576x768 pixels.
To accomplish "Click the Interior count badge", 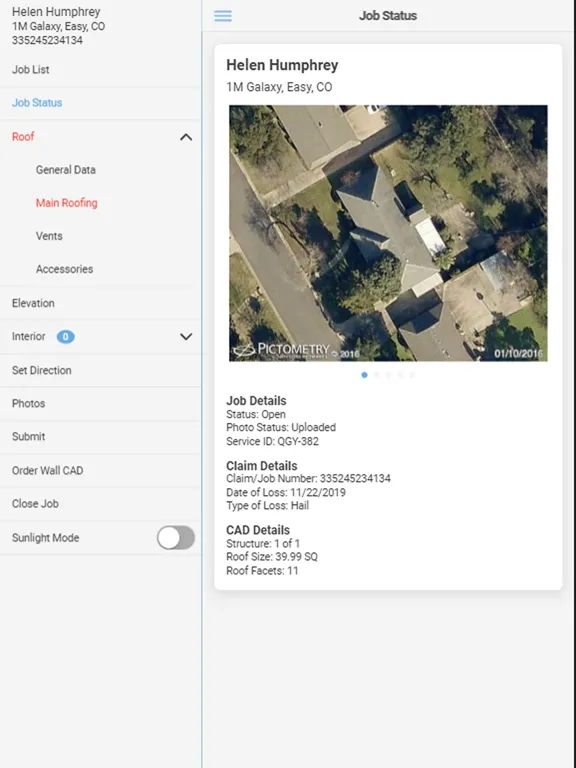I will coord(66,336).
